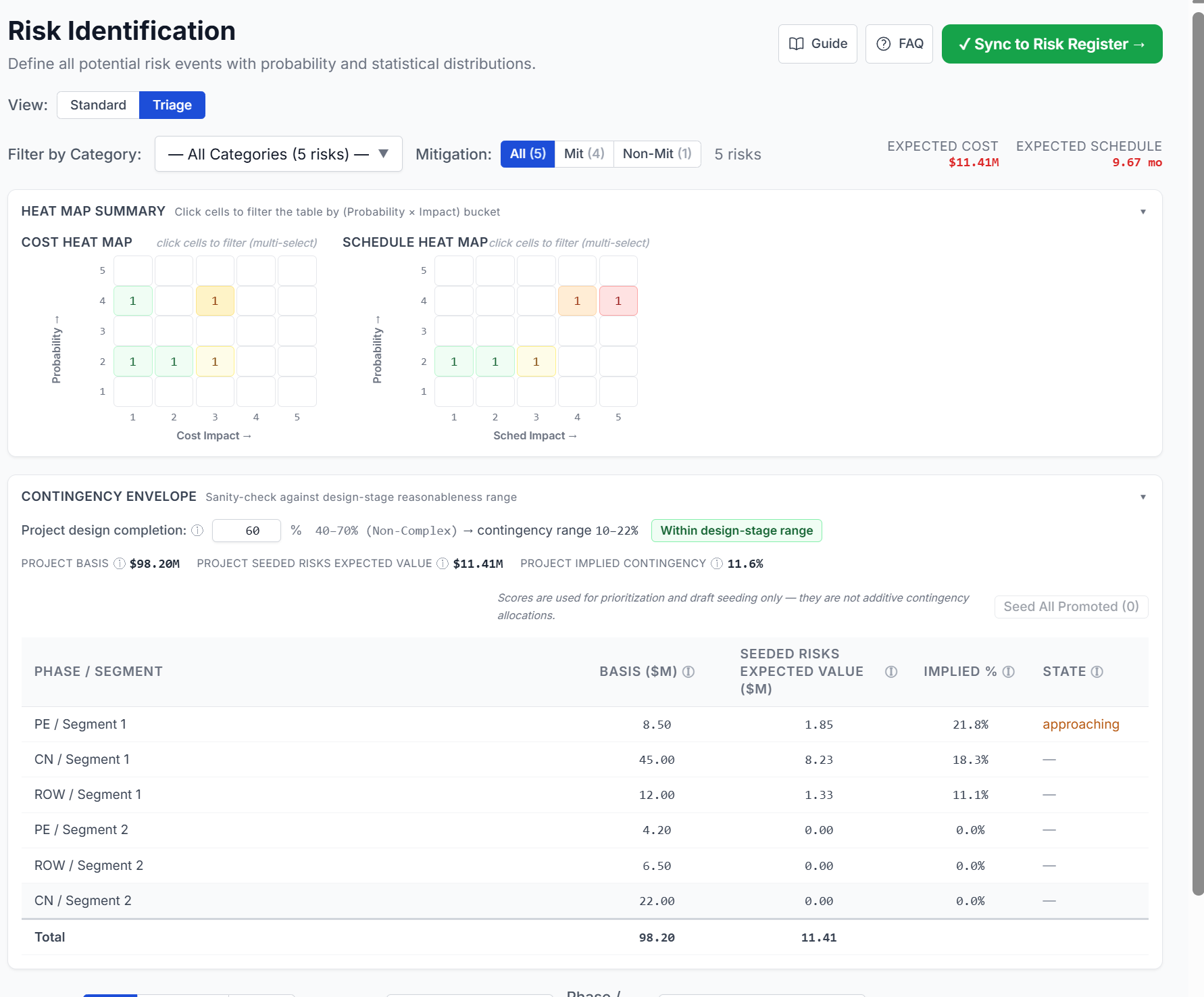
Task: Click info icon beside PROJECT BASIS
Action: click(120, 564)
